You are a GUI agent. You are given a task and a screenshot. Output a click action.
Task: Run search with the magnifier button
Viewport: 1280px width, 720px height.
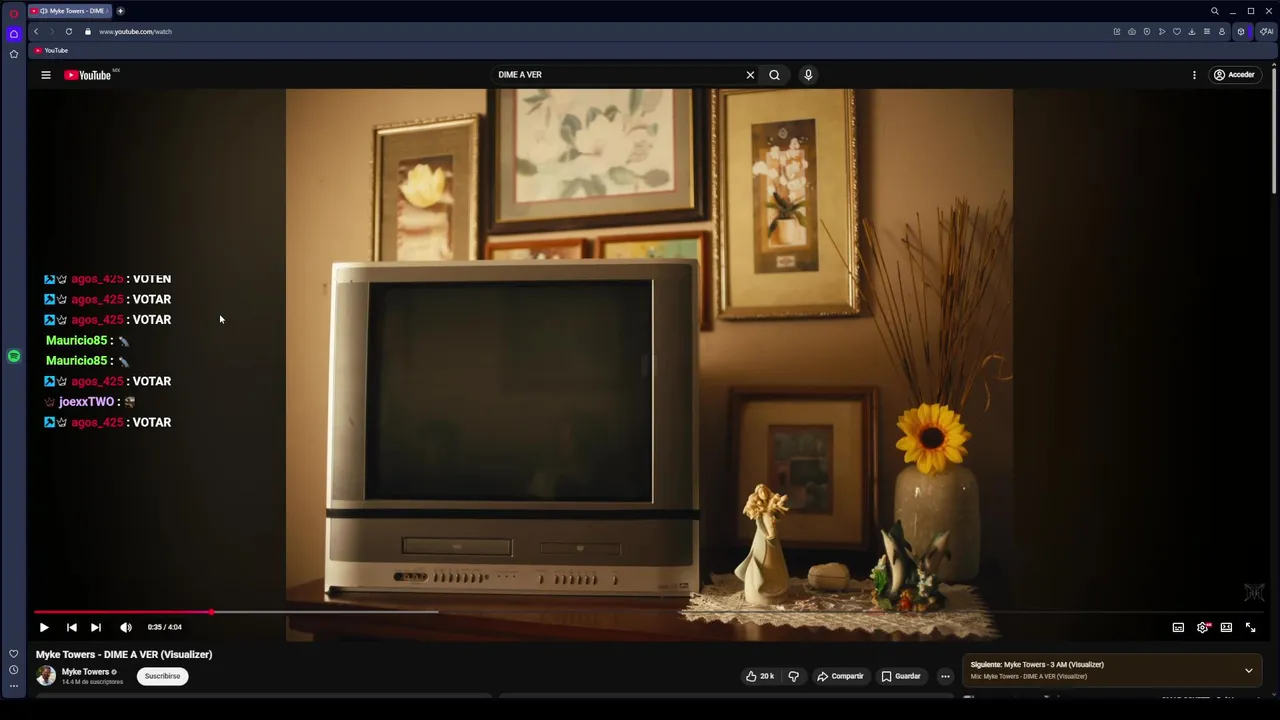[774, 75]
